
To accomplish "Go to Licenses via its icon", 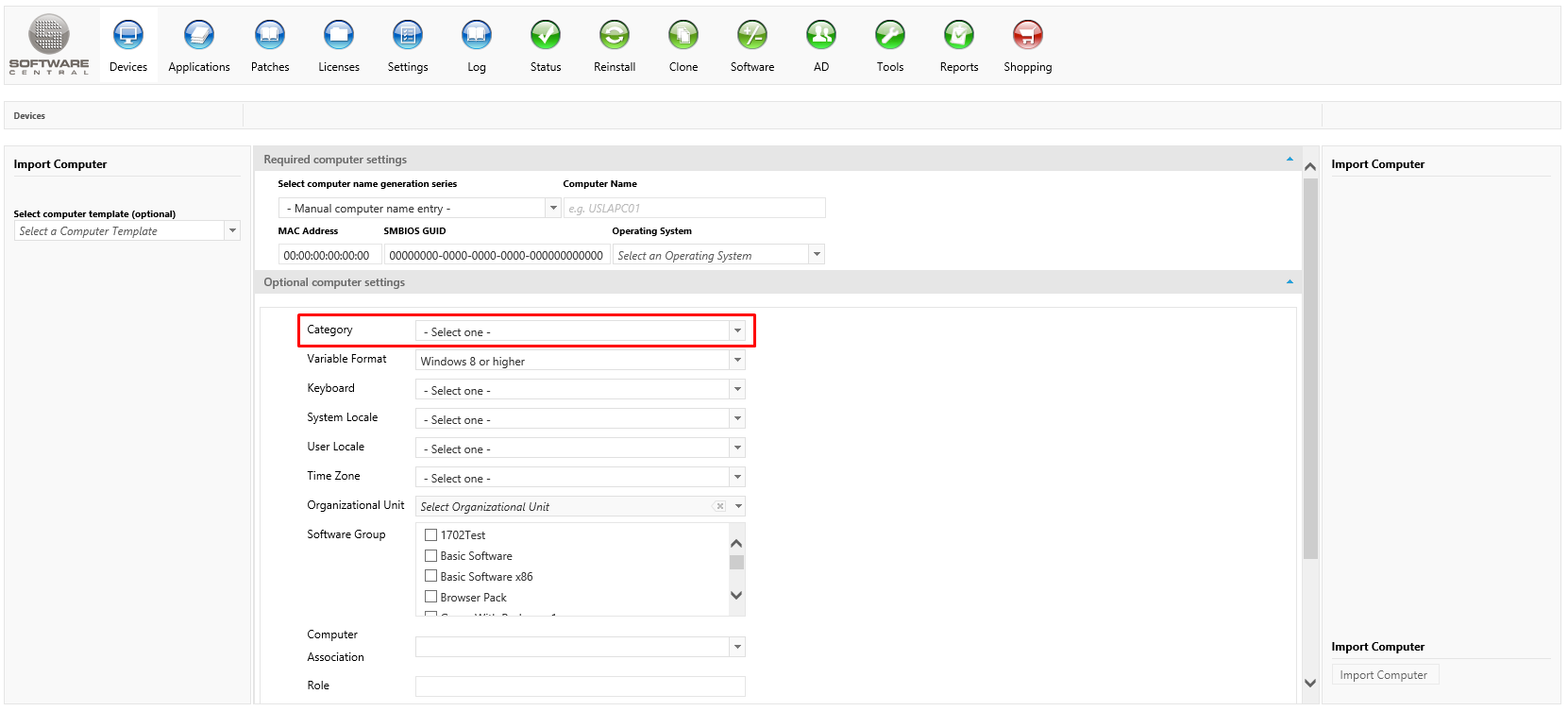I will click(x=339, y=36).
